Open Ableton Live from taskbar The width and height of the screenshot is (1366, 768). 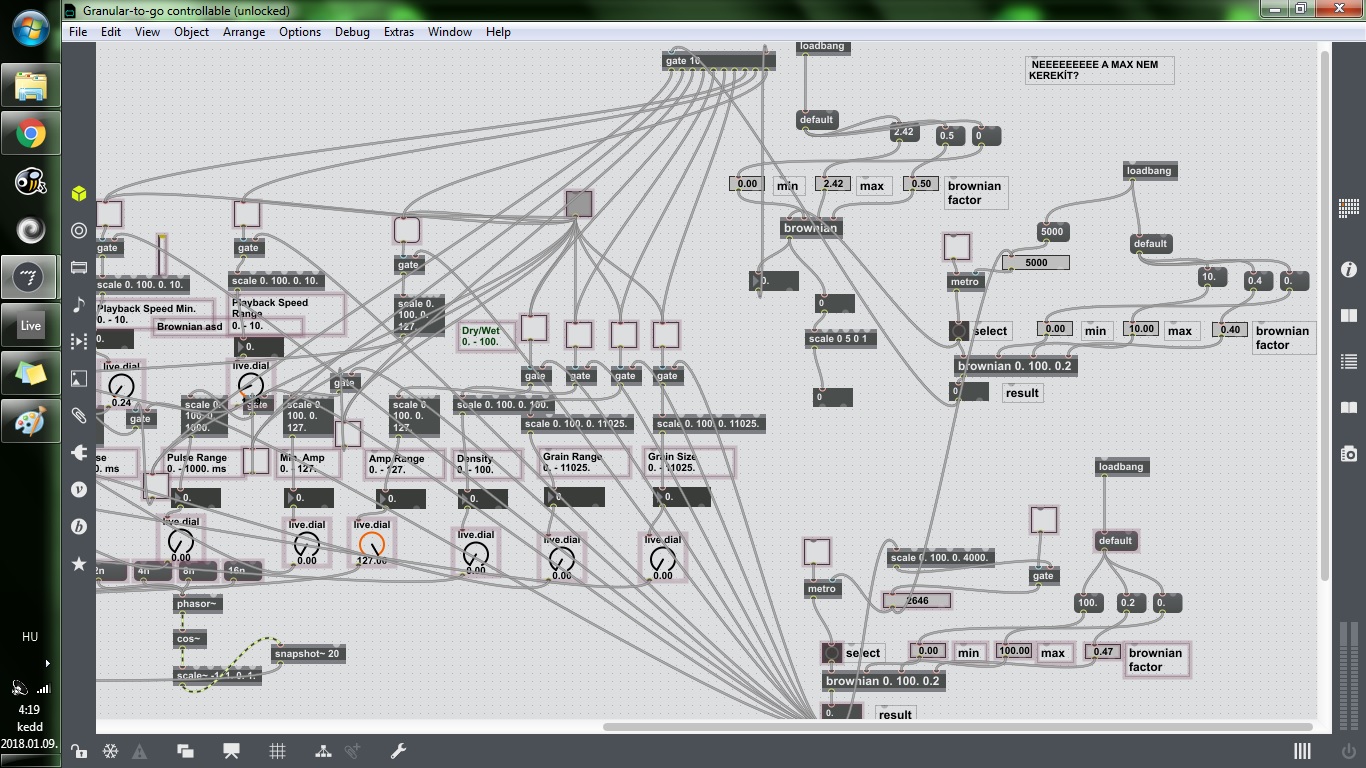30,325
